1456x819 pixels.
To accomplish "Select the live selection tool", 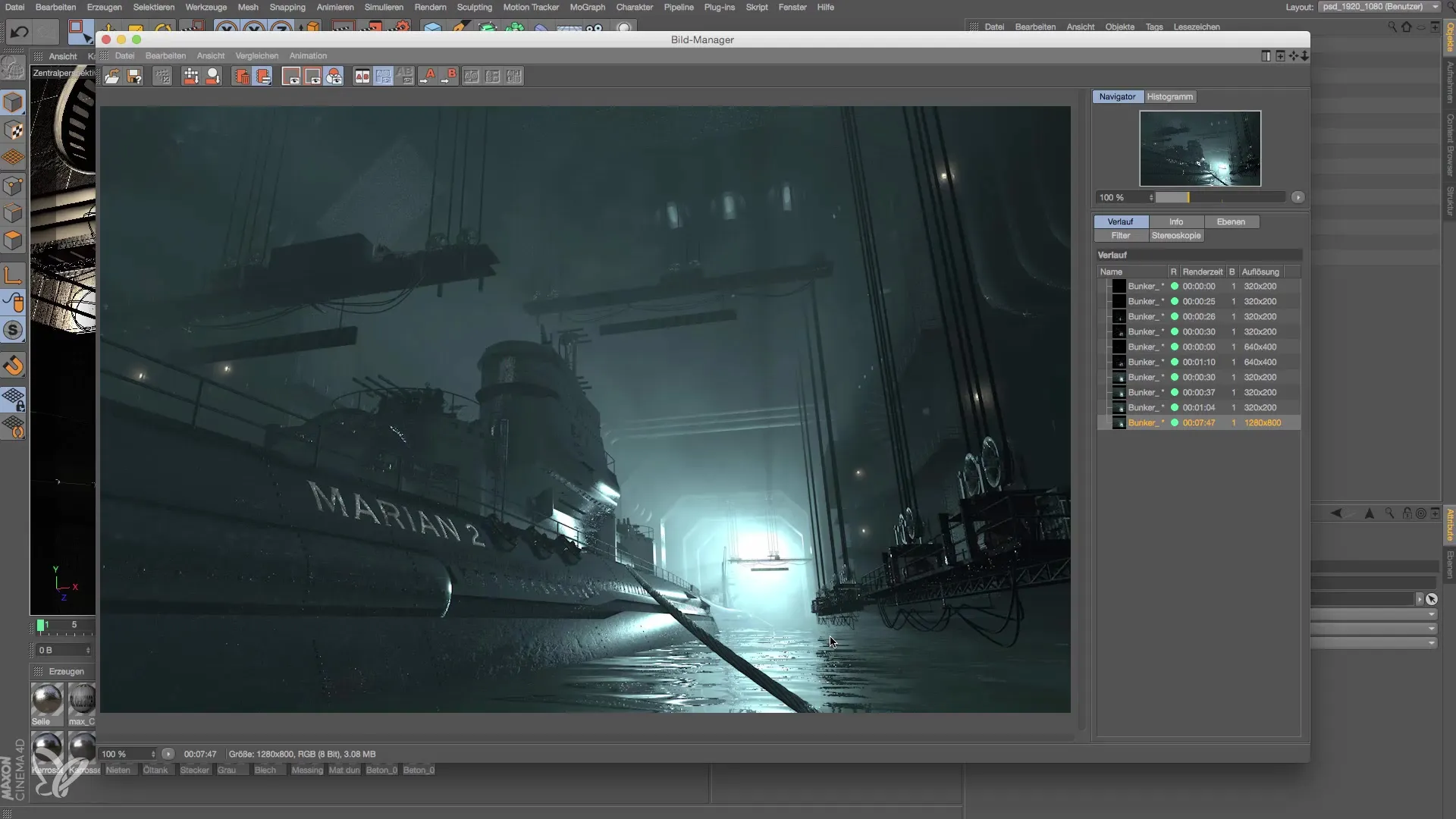I will (79, 31).
